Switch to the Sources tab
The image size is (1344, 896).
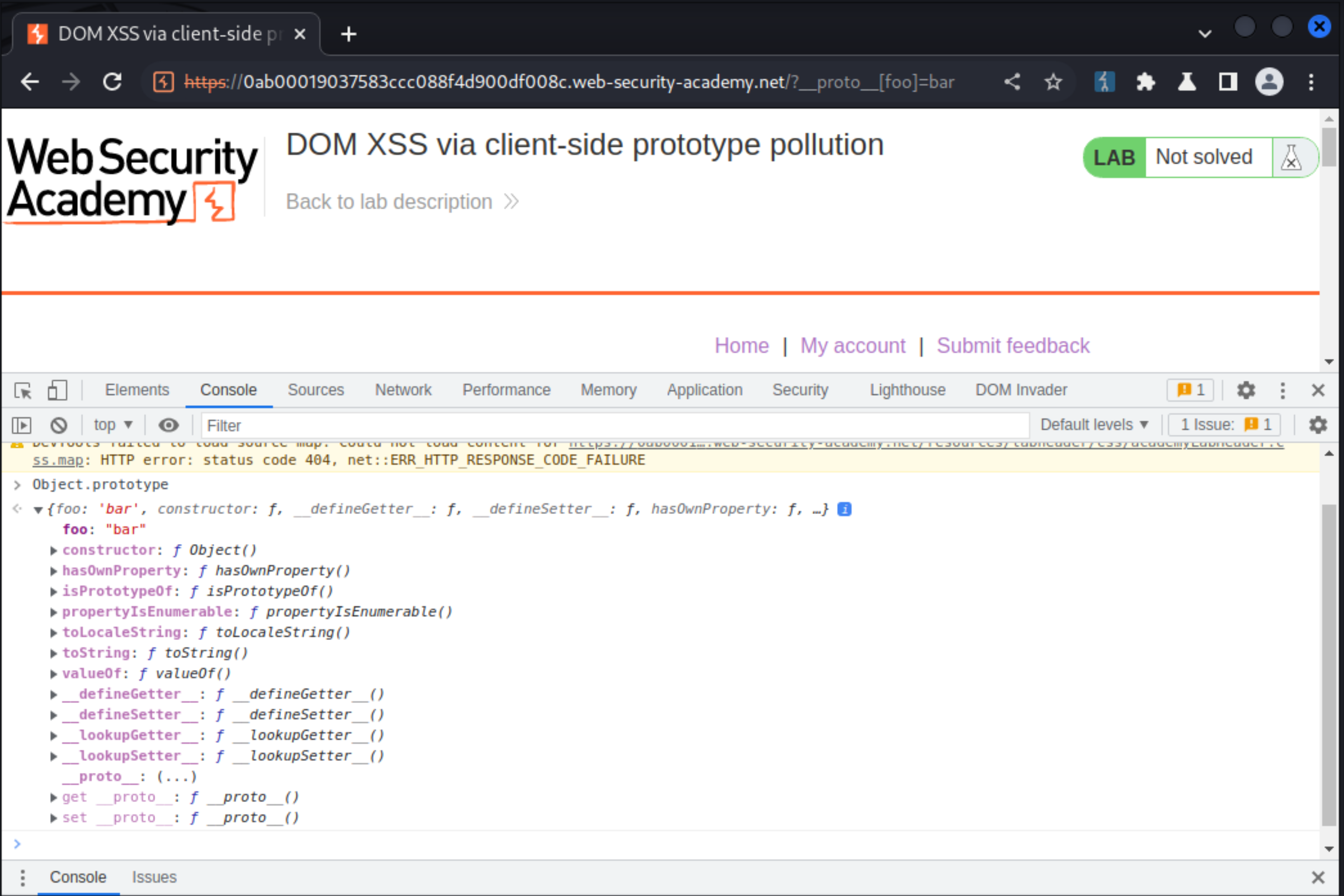[316, 390]
